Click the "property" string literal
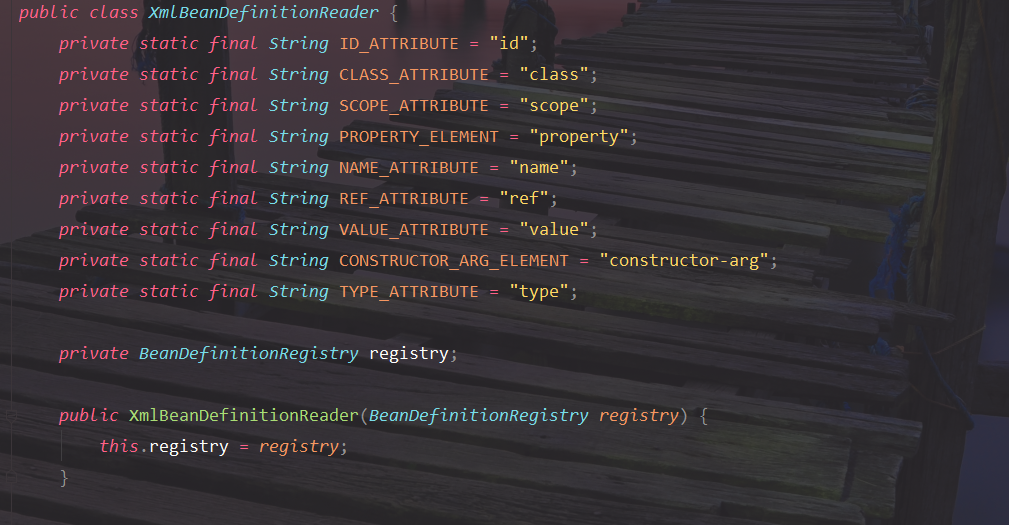Screen dimensions: 1009x525 coord(579,136)
